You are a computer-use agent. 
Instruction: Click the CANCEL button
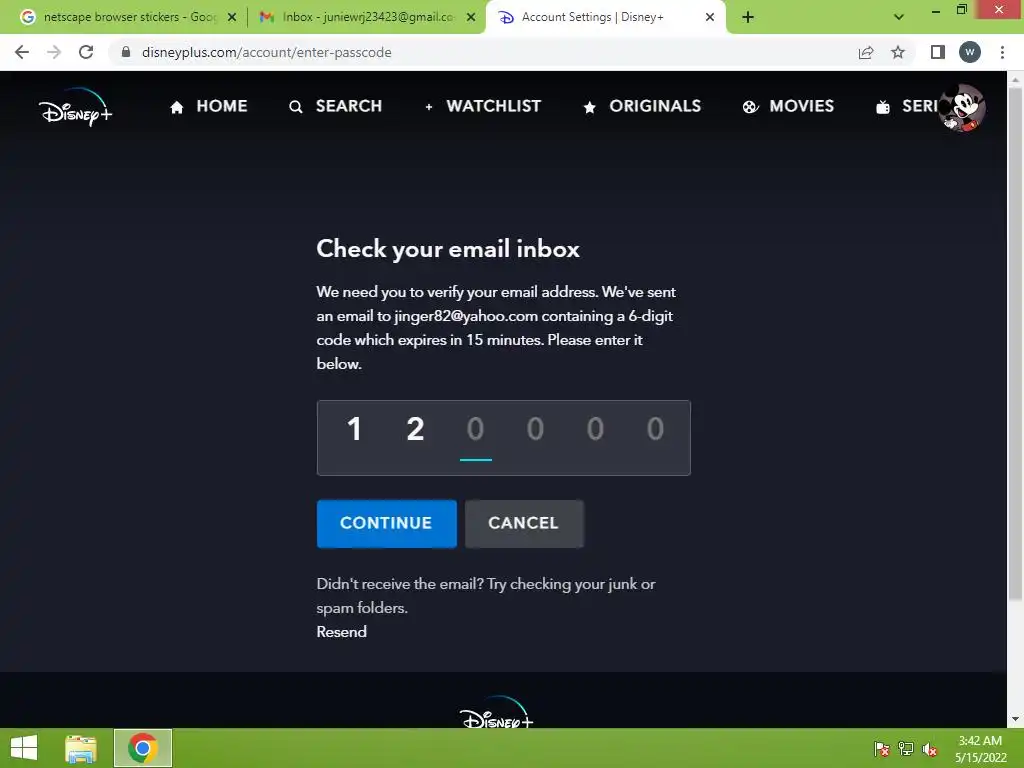(x=524, y=523)
